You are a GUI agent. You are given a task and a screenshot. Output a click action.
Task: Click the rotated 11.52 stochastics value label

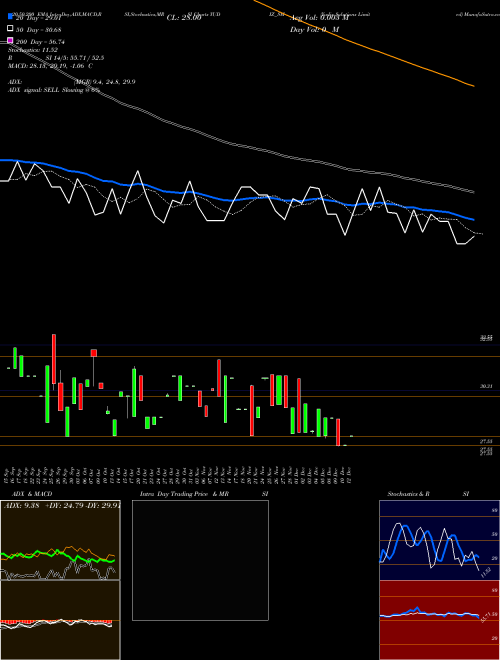pyautogui.click(x=485, y=572)
